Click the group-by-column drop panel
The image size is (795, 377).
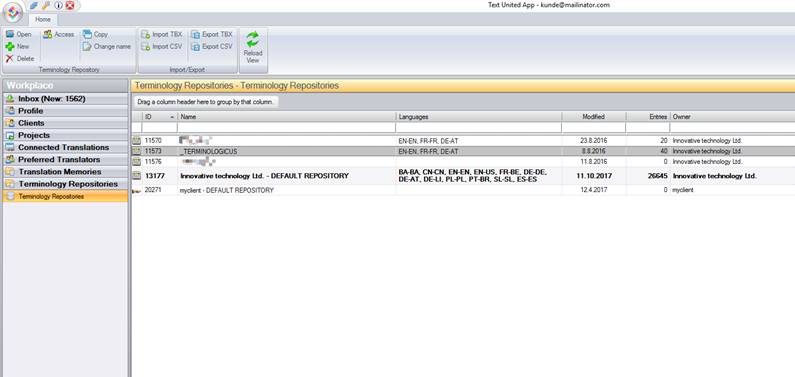pos(463,102)
